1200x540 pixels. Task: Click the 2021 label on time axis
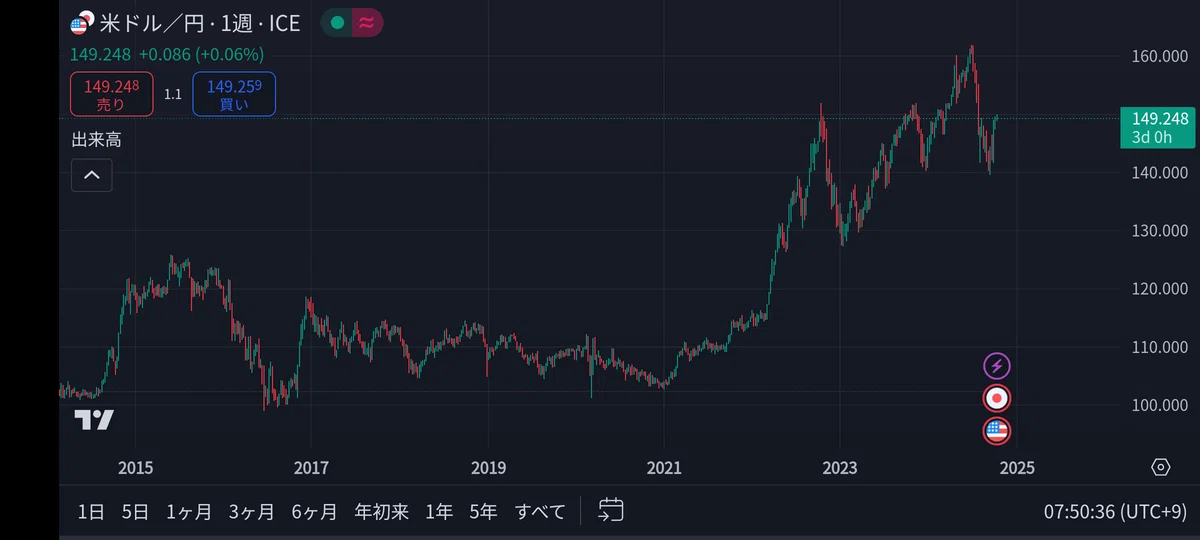(x=664, y=467)
